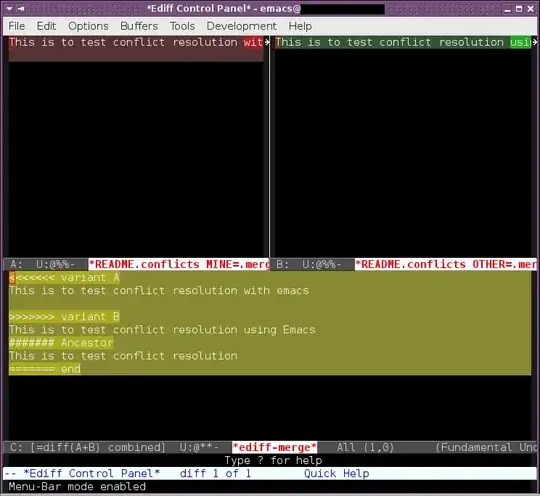Open the Buffers menu
The image size is (540, 496).
point(139,26)
